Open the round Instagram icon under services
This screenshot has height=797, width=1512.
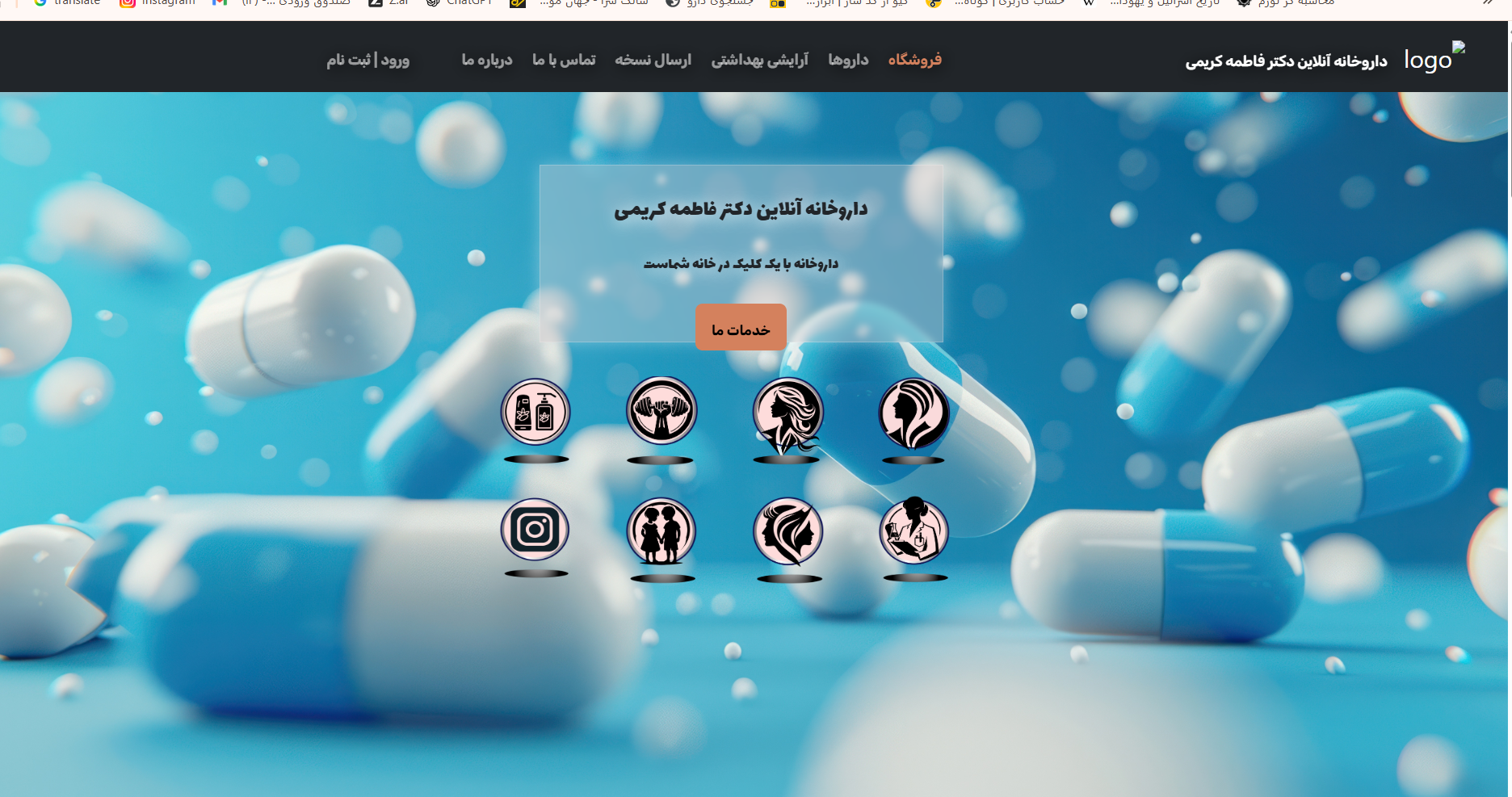pos(535,530)
